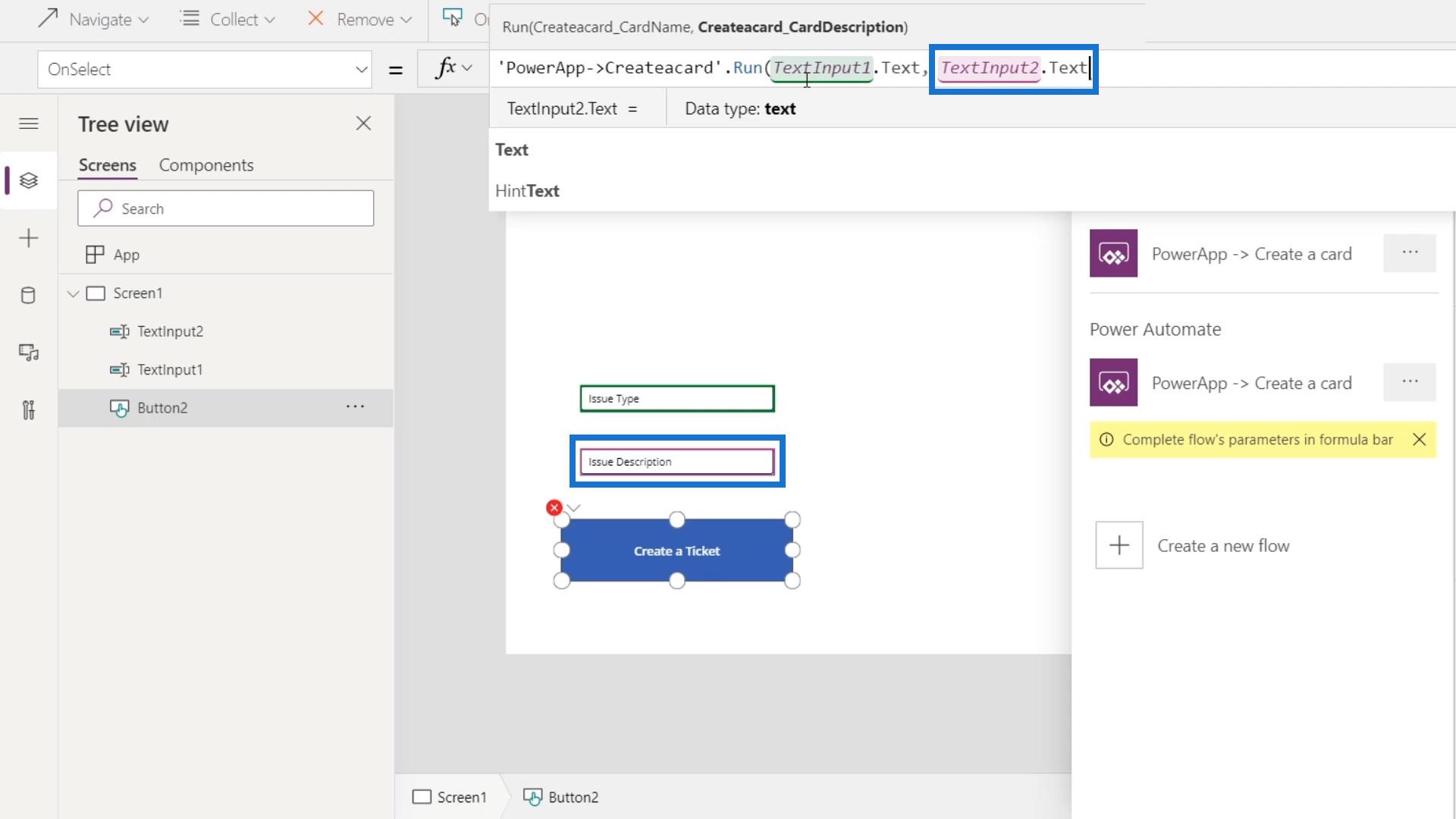1456x819 pixels.
Task: Collapse the Screen1 tree node
Action: tap(74, 293)
